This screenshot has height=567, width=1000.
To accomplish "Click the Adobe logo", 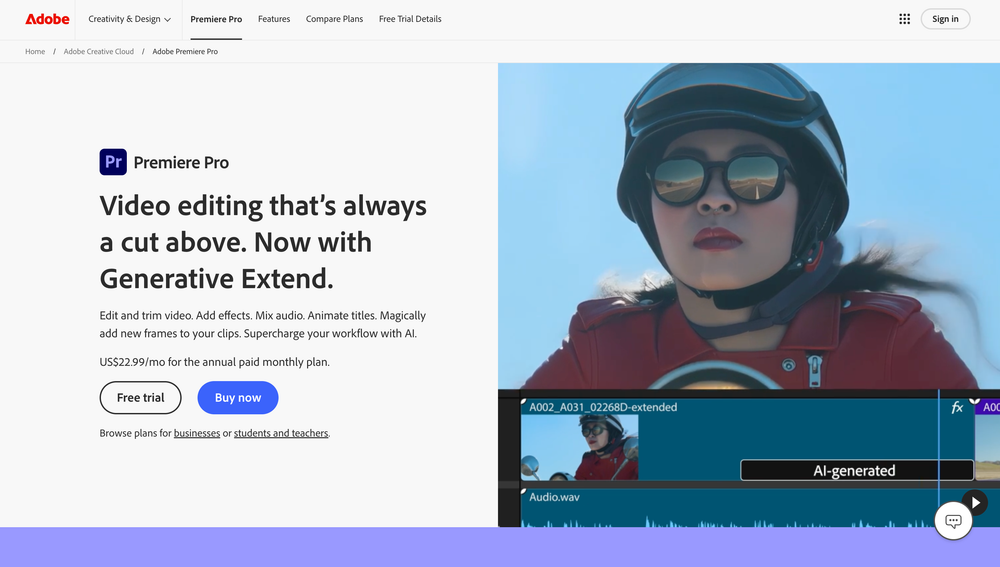I will coord(47,19).
